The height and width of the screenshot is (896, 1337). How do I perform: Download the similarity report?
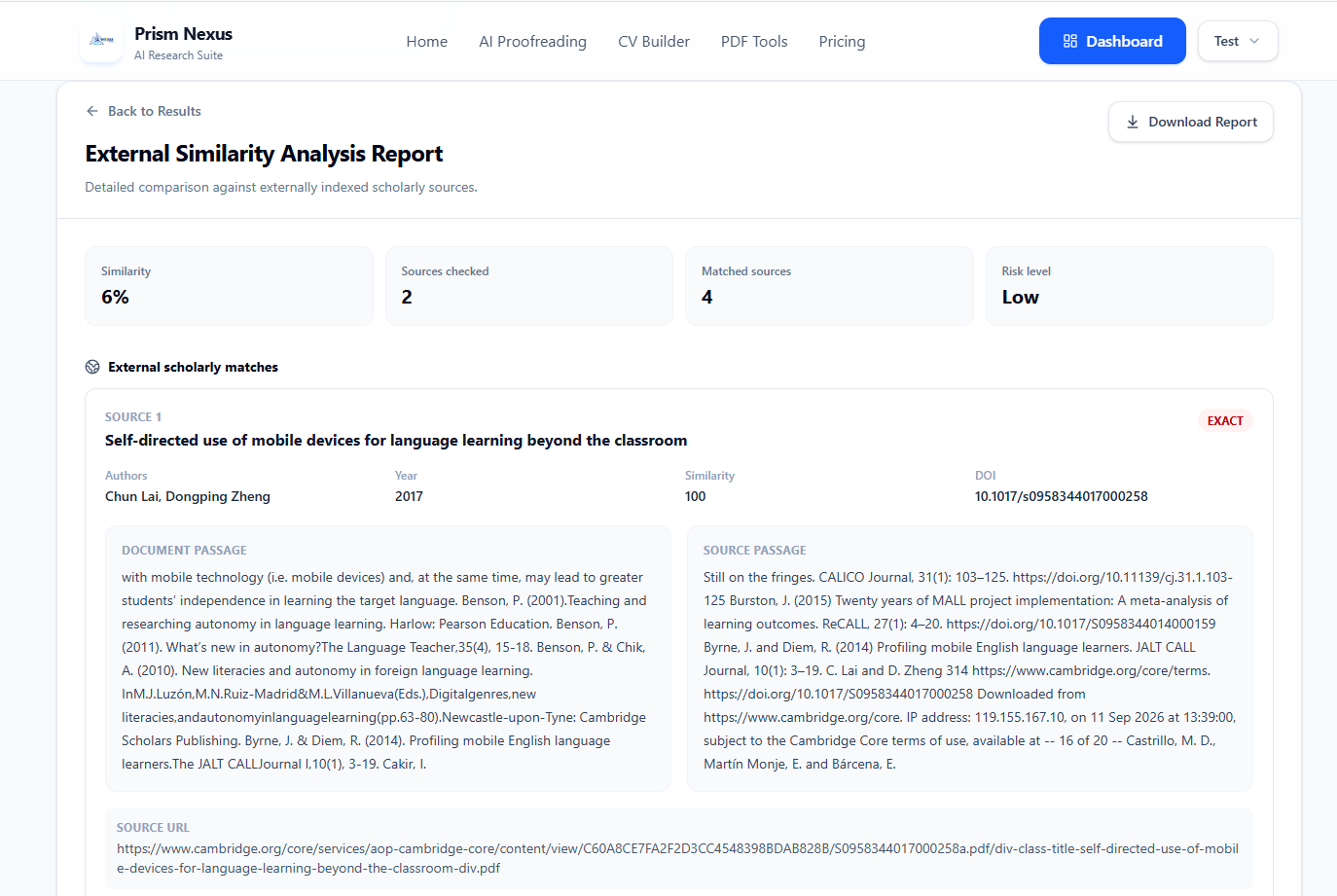coord(1191,122)
